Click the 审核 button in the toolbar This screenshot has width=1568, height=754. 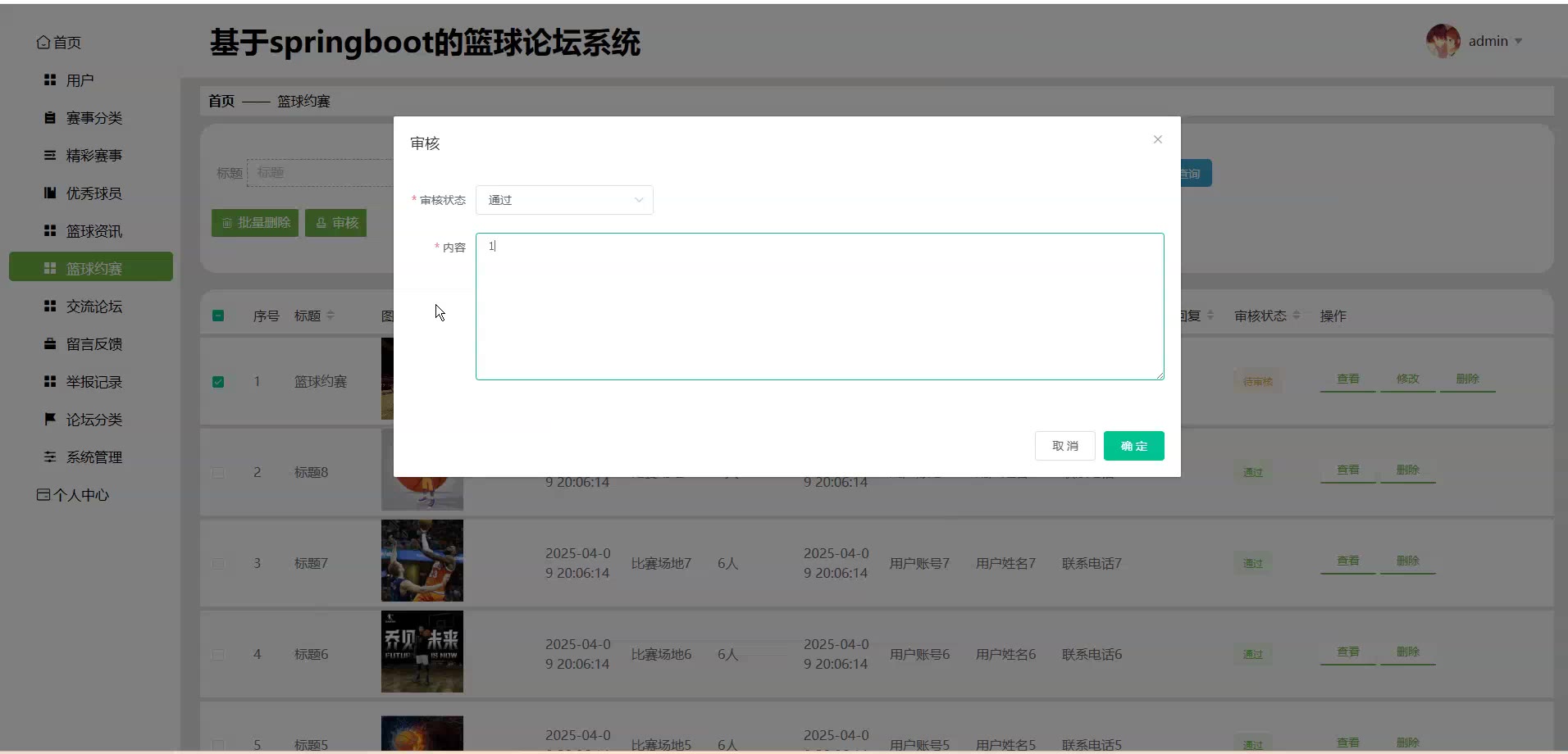(x=336, y=223)
